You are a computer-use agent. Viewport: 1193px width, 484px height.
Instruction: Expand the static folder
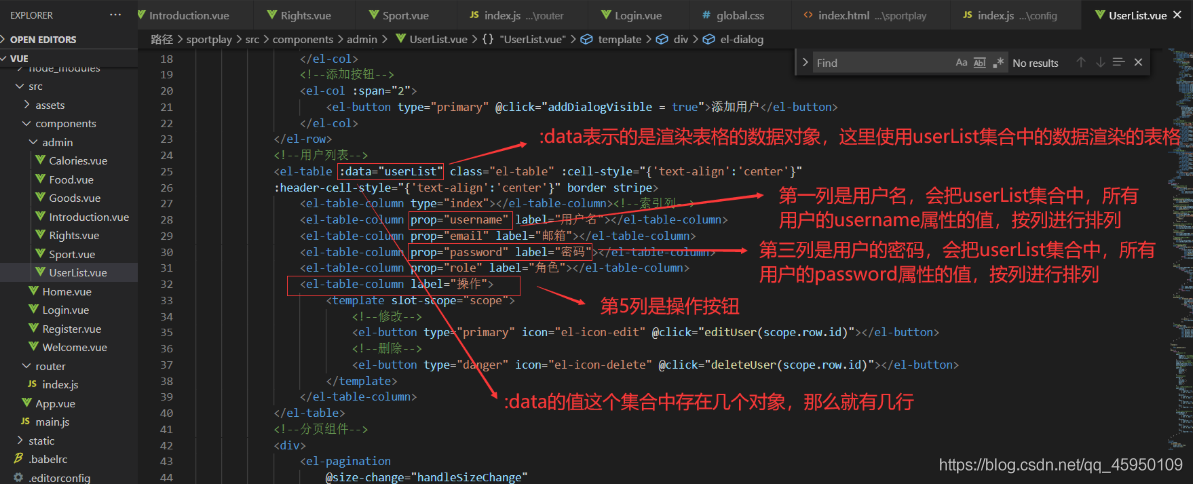pyautogui.click(x=68, y=441)
